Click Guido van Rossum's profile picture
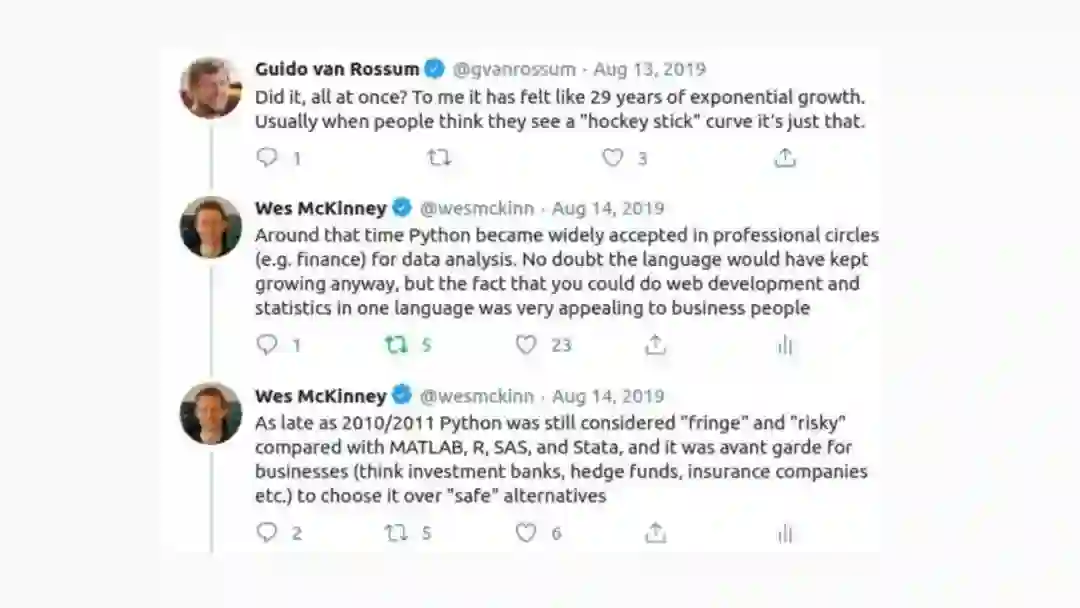The image size is (1080, 608). tap(211, 88)
